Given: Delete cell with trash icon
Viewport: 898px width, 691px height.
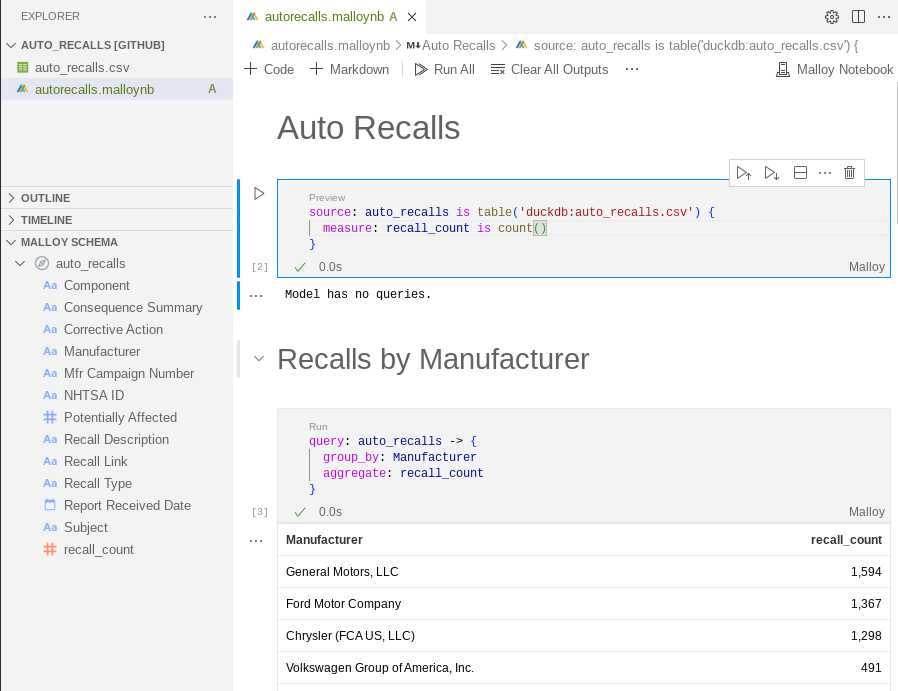Looking at the screenshot, I should [849, 172].
